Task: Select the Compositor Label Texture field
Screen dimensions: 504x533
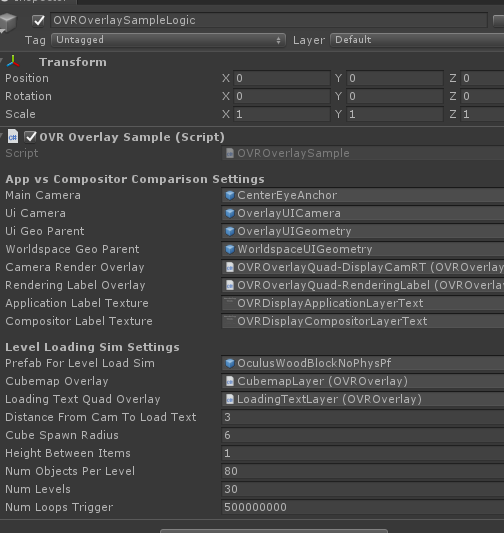Action: [x=363, y=321]
